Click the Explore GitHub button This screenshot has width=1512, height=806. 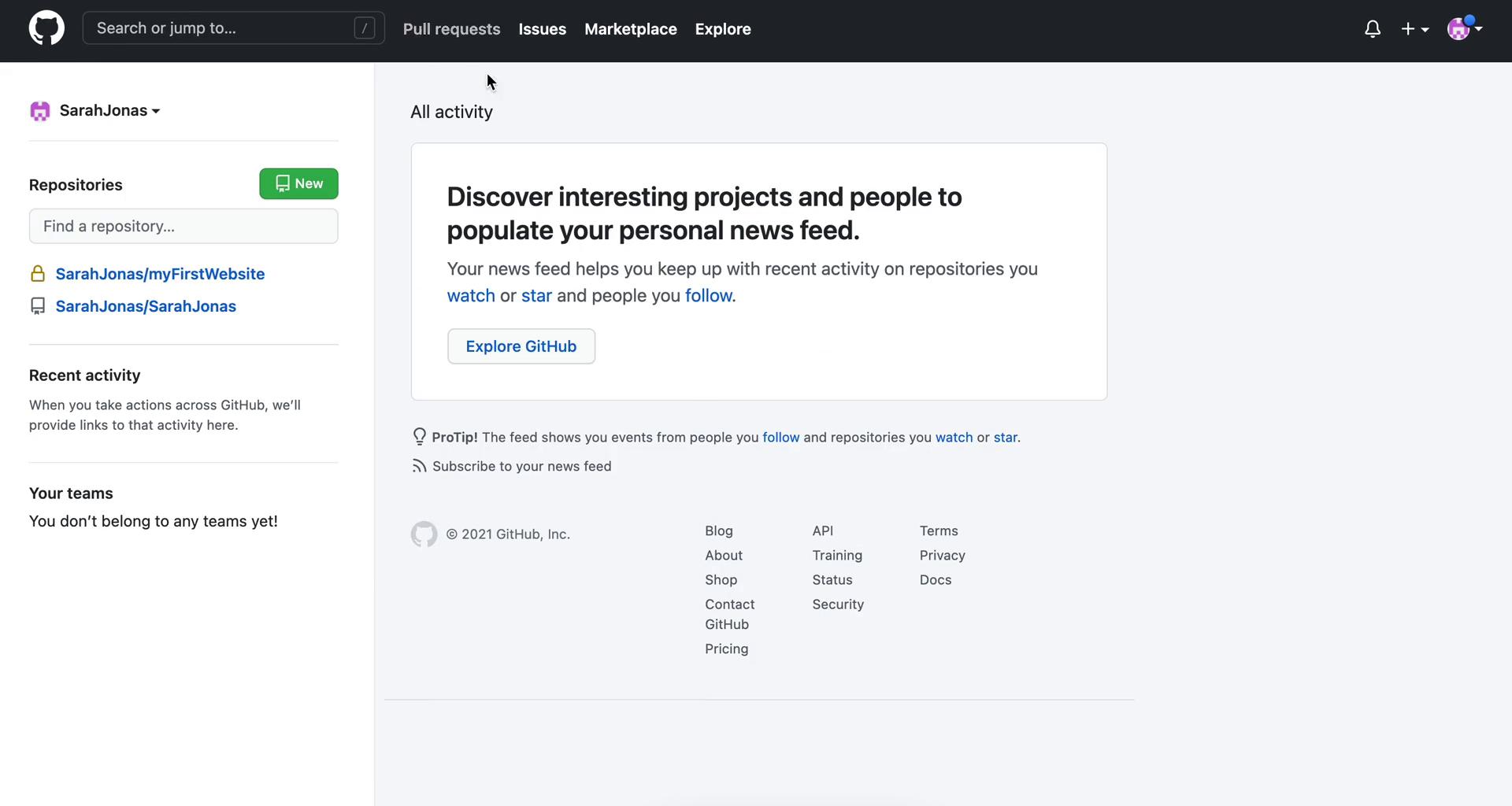click(x=521, y=346)
